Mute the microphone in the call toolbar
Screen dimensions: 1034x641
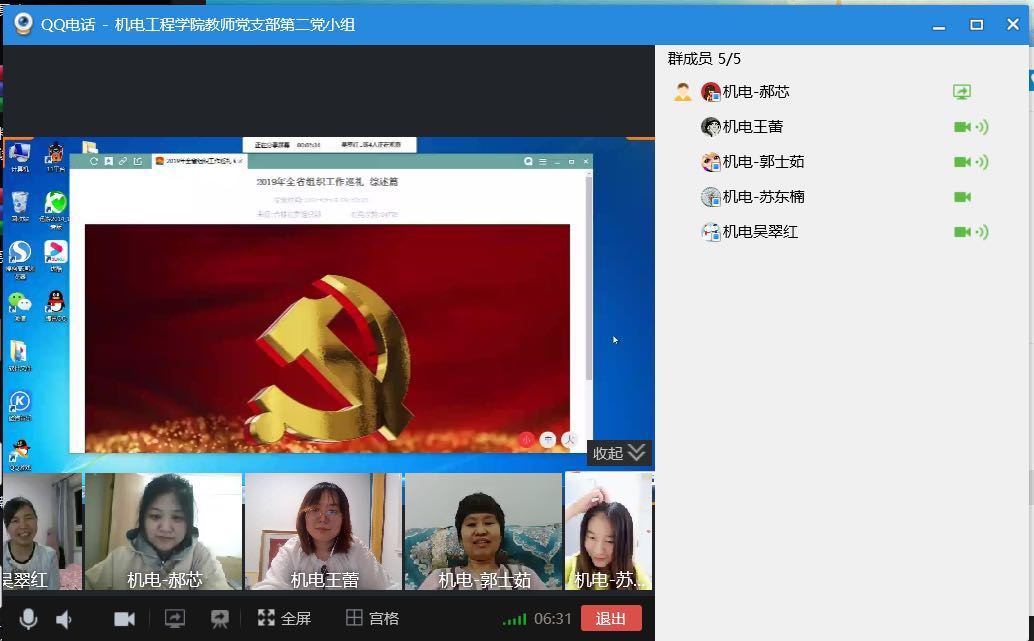[28, 619]
